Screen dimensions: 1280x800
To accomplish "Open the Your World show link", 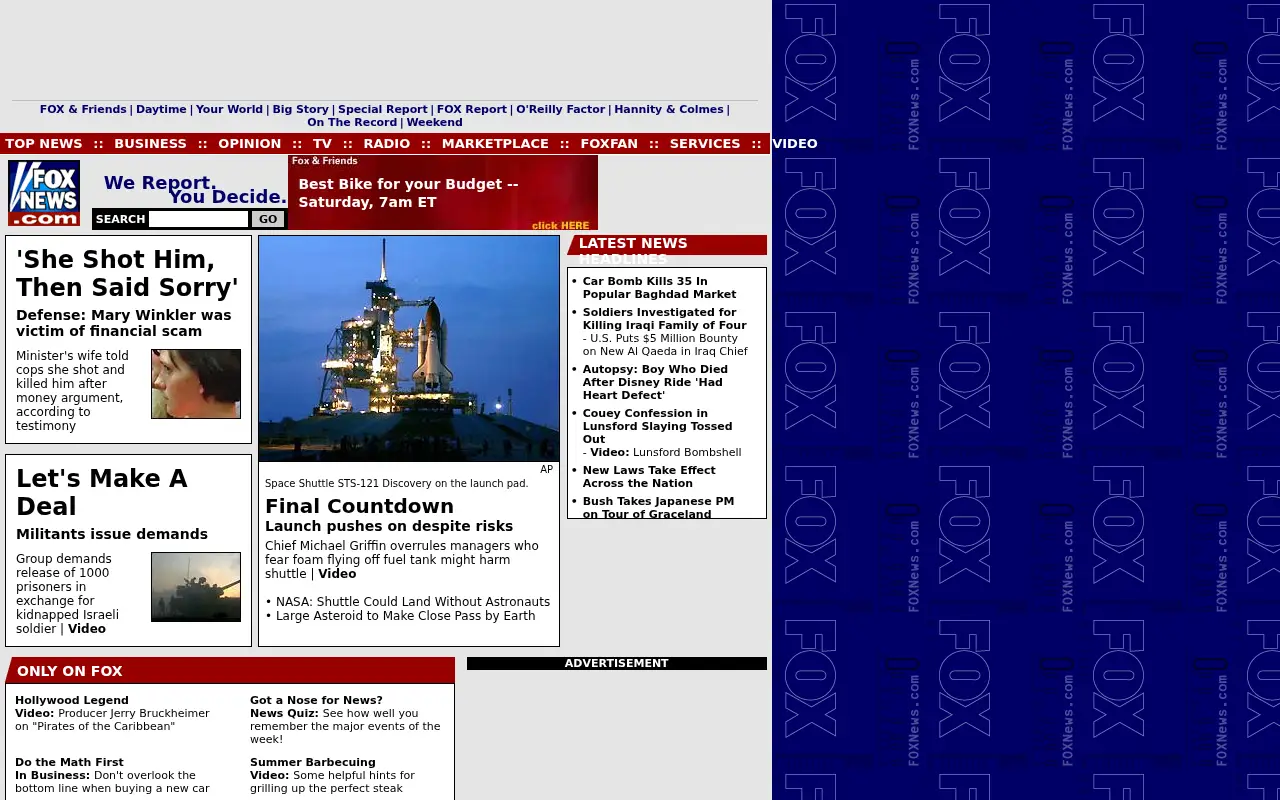I will click(229, 110).
